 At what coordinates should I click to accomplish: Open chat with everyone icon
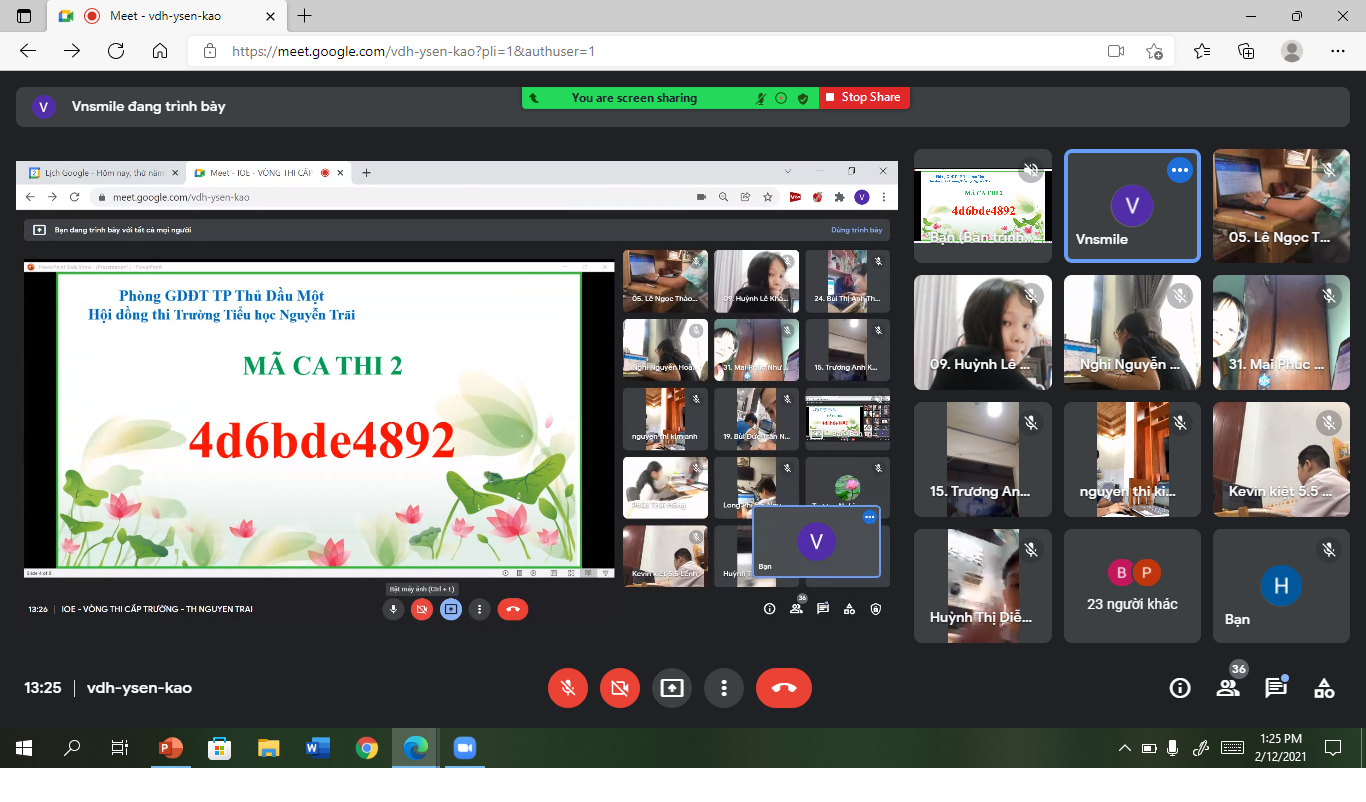pyautogui.click(x=1276, y=688)
